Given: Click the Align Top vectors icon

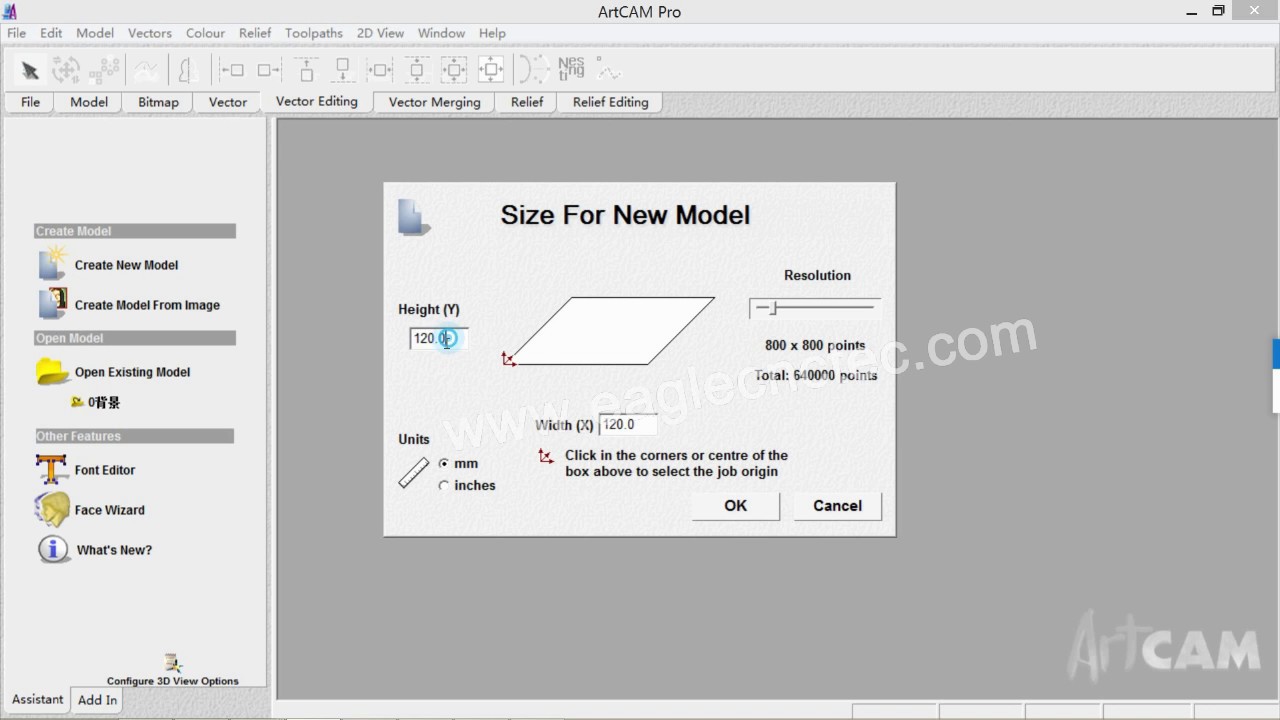Looking at the screenshot, I should point(306,70).
